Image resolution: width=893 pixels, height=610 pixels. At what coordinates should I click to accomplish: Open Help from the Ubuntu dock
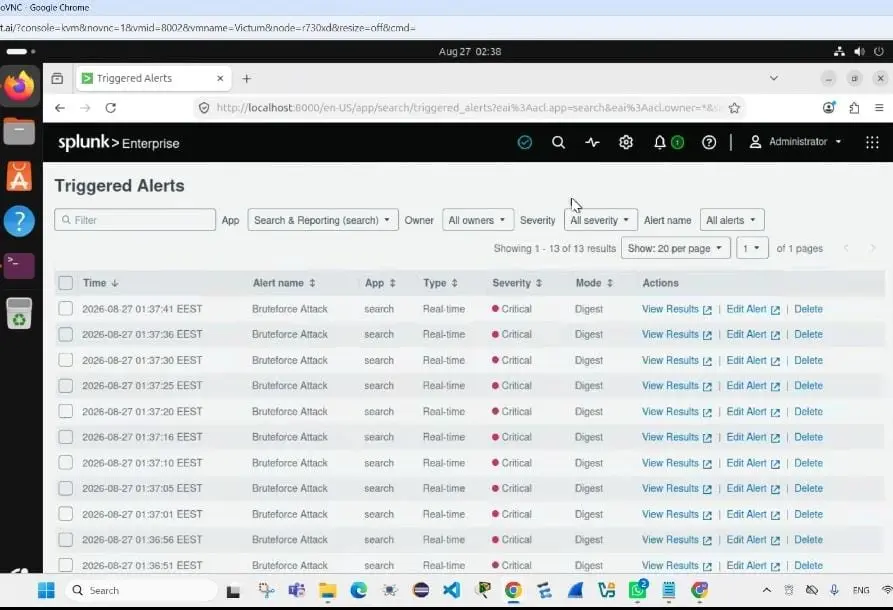point(19,221)
